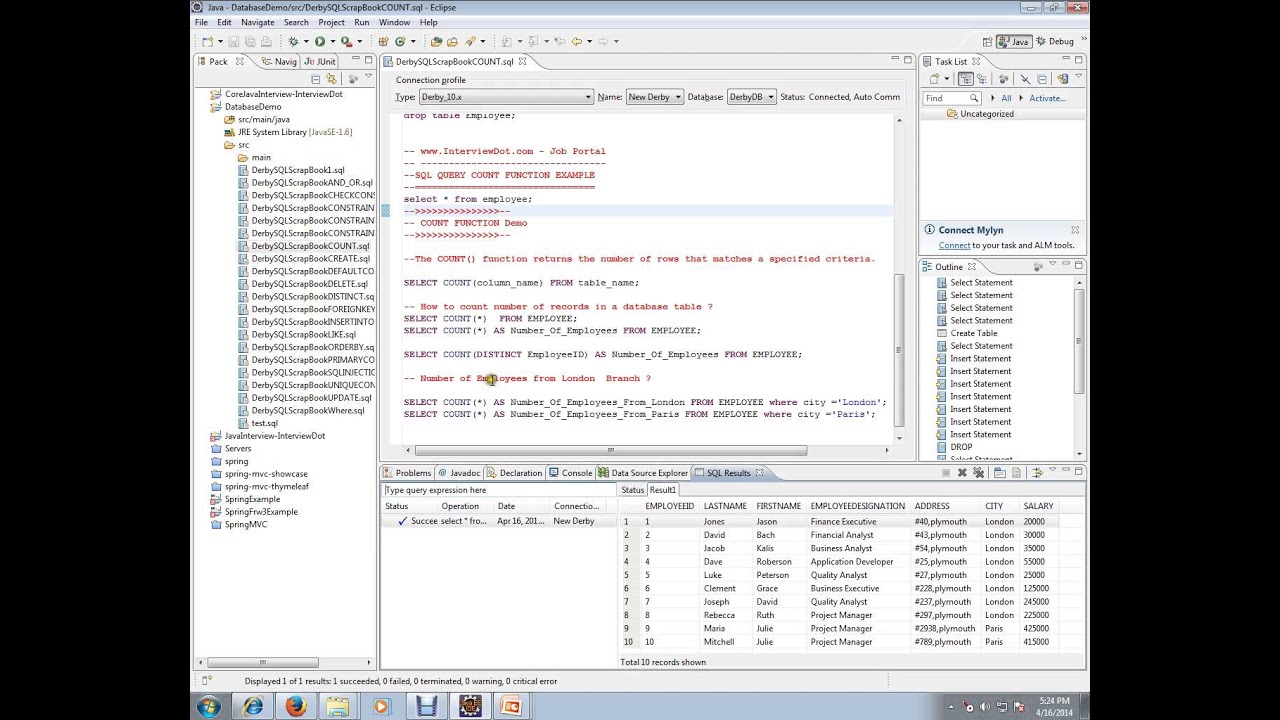This screenshot has height=720, width=1280.
Task: Close the Connect Mylyn notice
Action: (x=1075, y=230)
